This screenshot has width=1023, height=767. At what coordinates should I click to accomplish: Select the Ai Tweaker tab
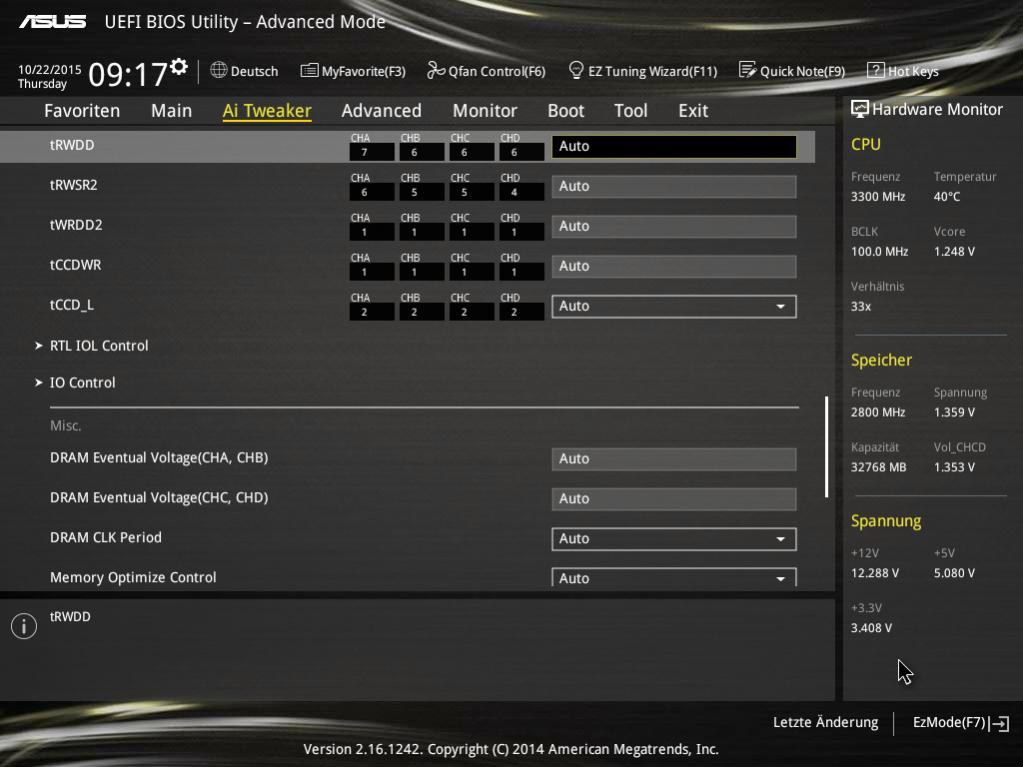[267, 111]
